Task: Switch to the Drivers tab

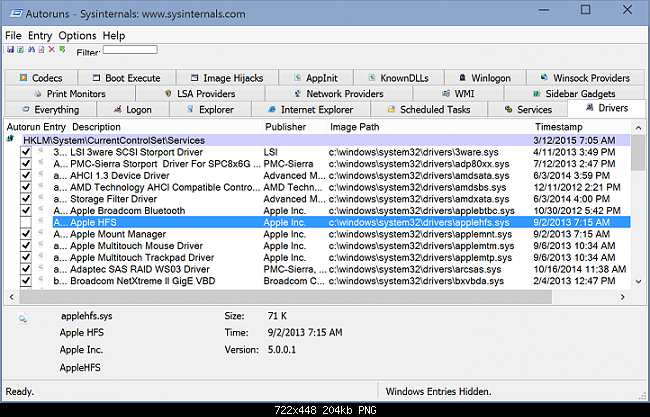Action: [606, 108]
